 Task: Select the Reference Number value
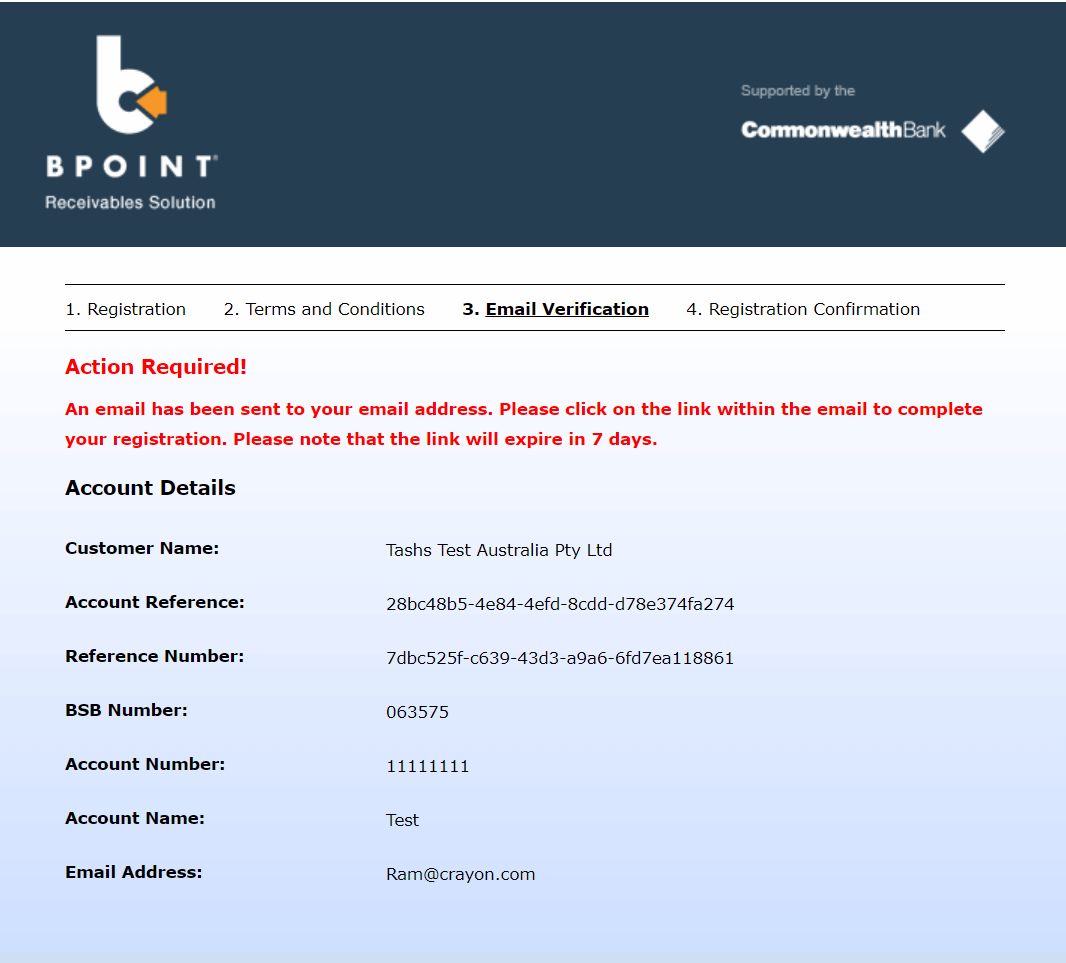click(560, 657)
